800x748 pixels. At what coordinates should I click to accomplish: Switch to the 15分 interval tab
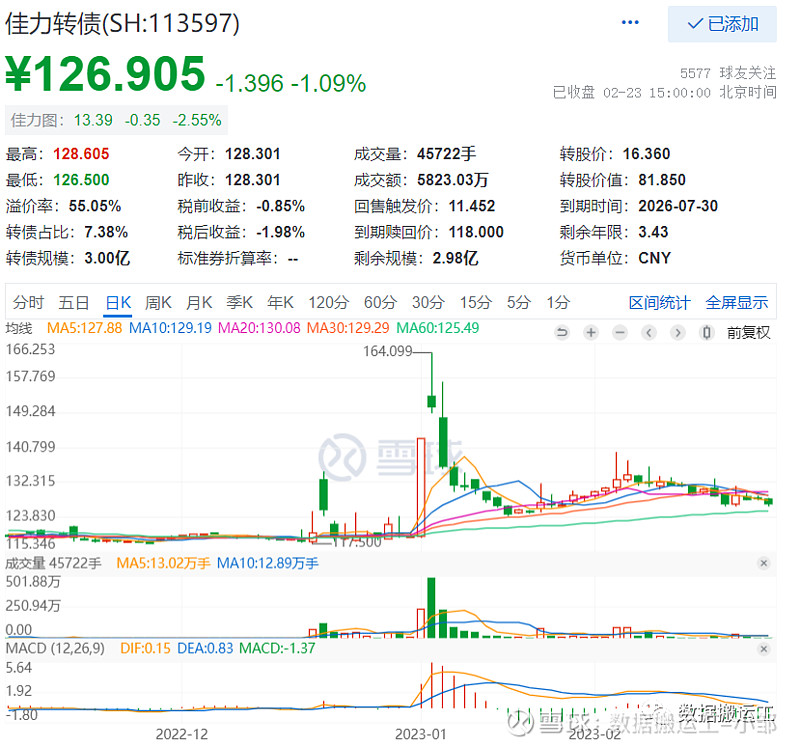[x=476, y=303]
